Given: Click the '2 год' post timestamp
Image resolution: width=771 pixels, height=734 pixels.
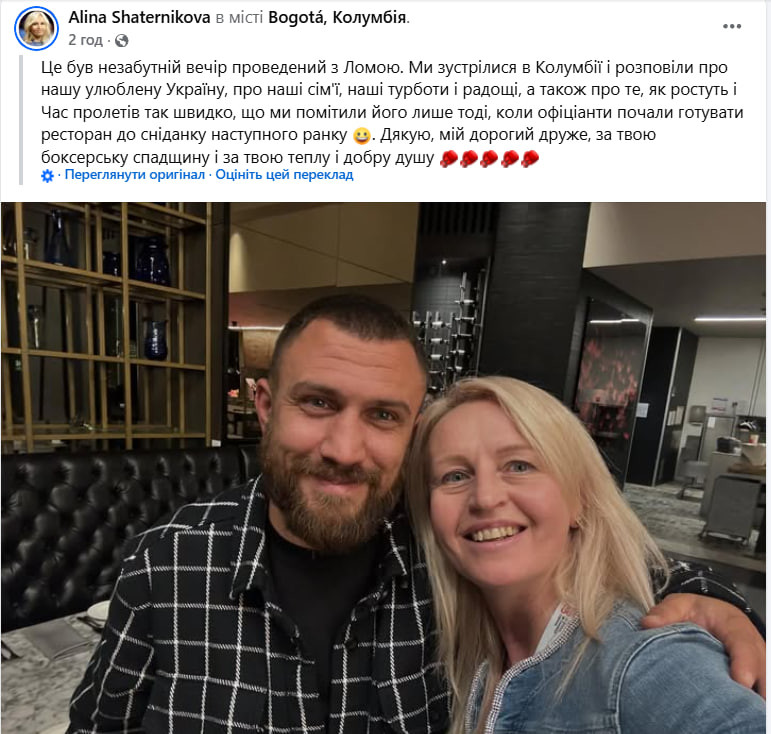Looking at the screenshot, I should [85, 40].
